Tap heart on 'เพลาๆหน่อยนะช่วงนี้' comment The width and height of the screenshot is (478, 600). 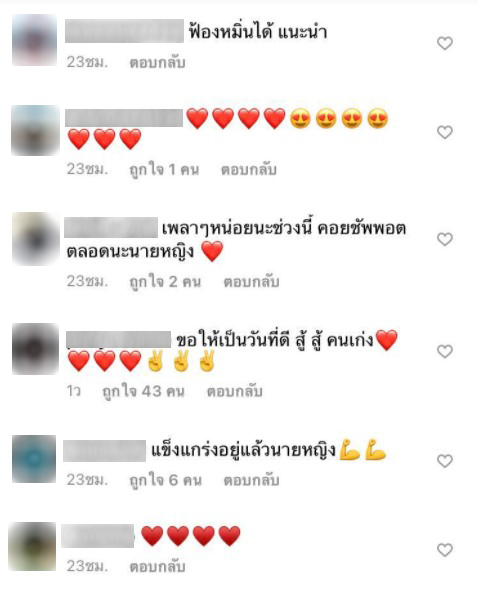pos(445,240)
